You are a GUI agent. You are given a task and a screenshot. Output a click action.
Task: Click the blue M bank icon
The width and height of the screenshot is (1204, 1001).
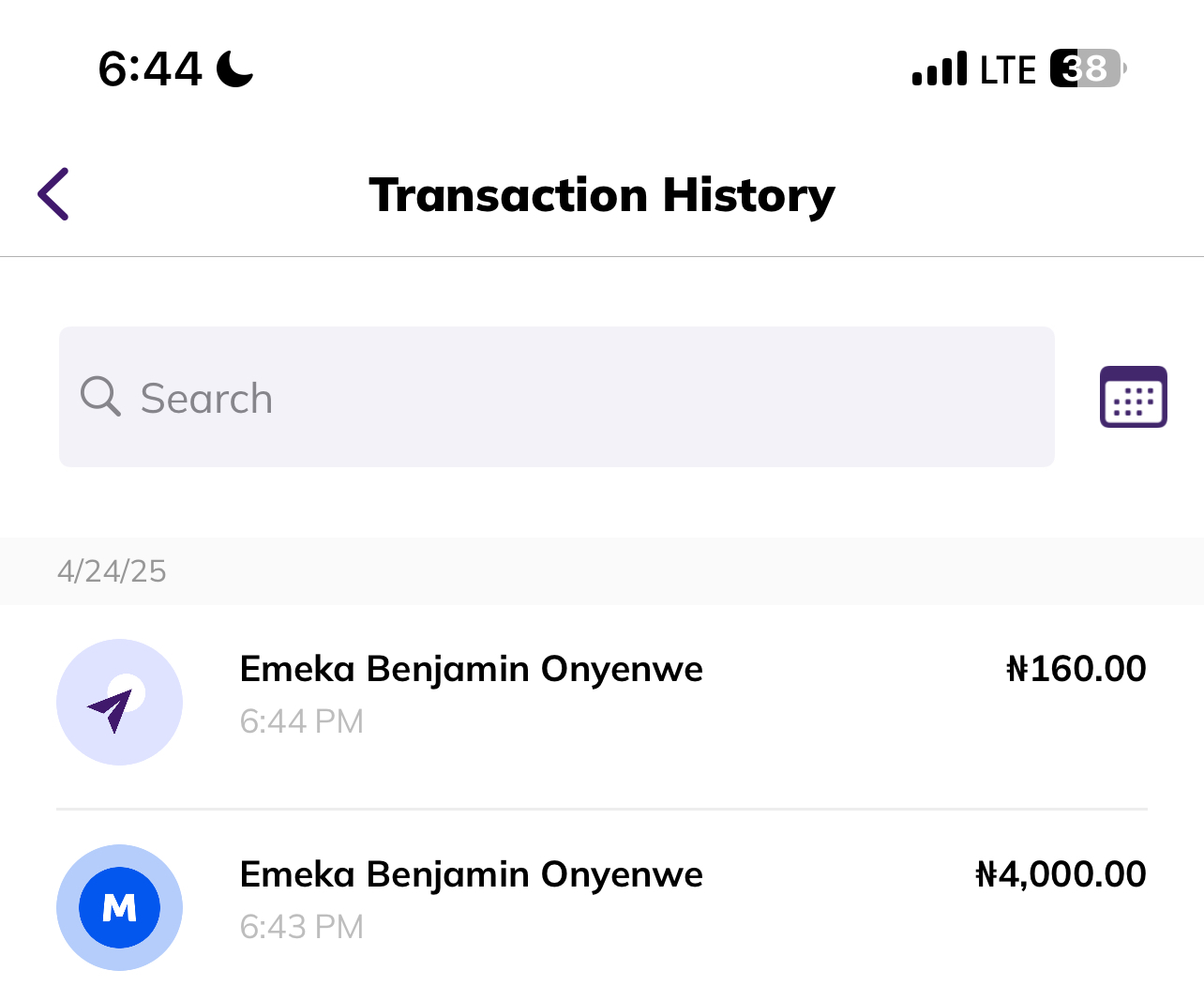click(119, 908)
